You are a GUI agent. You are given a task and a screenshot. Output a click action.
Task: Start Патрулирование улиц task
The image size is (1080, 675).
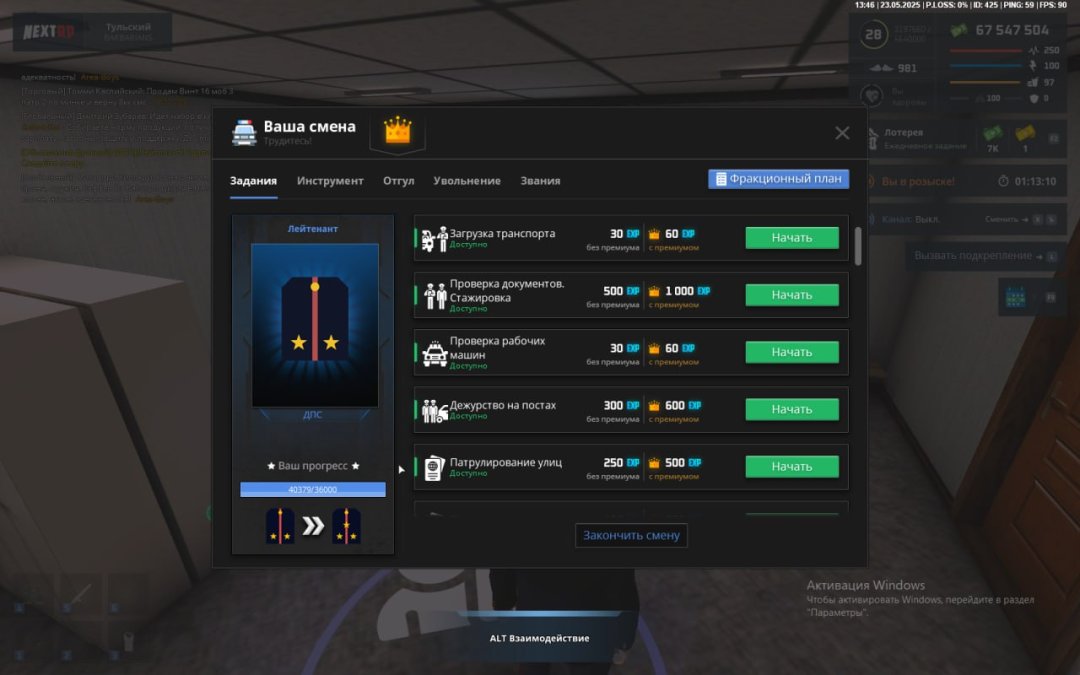point(792,466)
